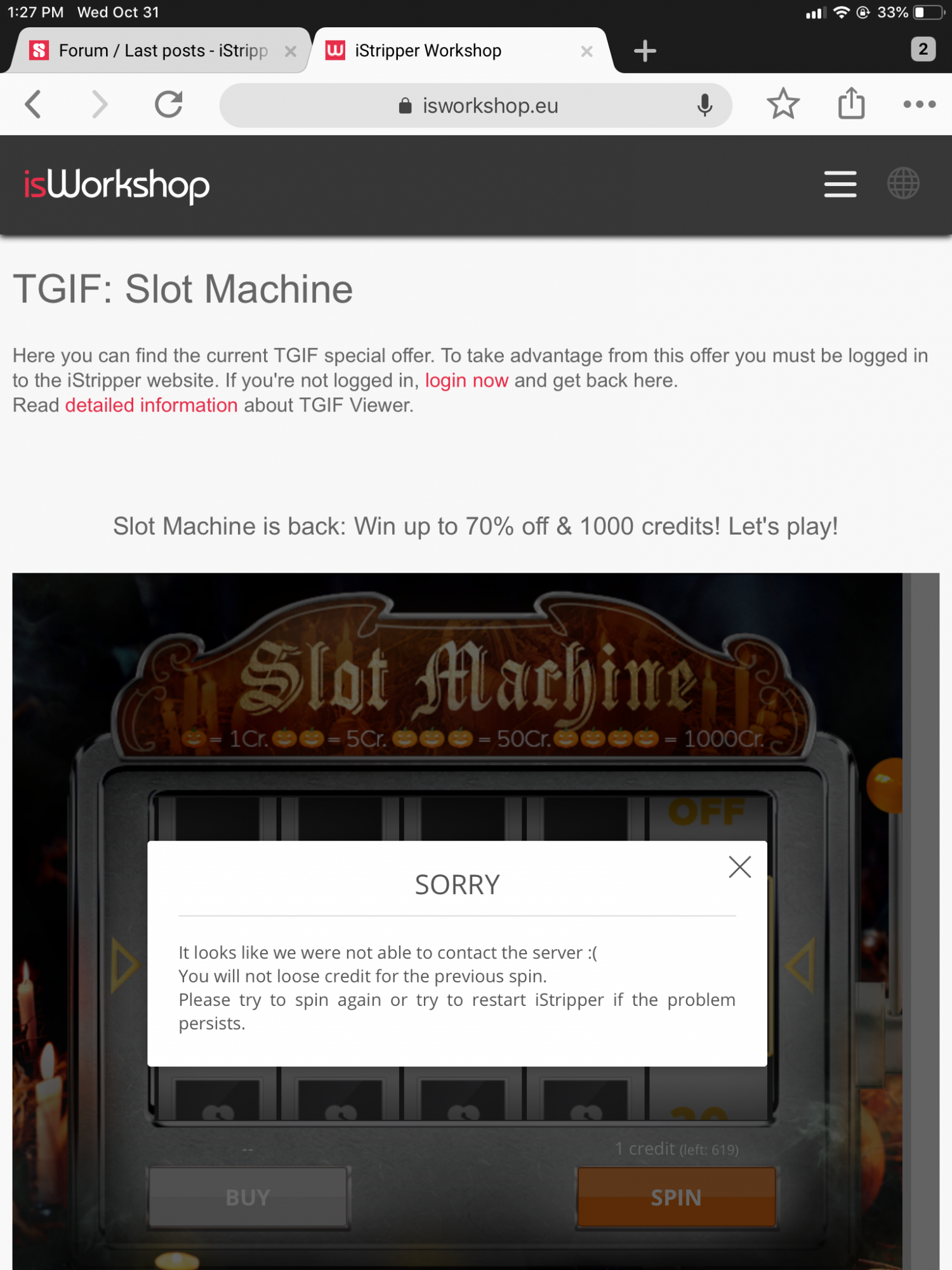Image resolution: width=952 pixels, height=1270 pixels.
Task: Dismiss the SORRY dialog with the X
Action: (739, 867)
